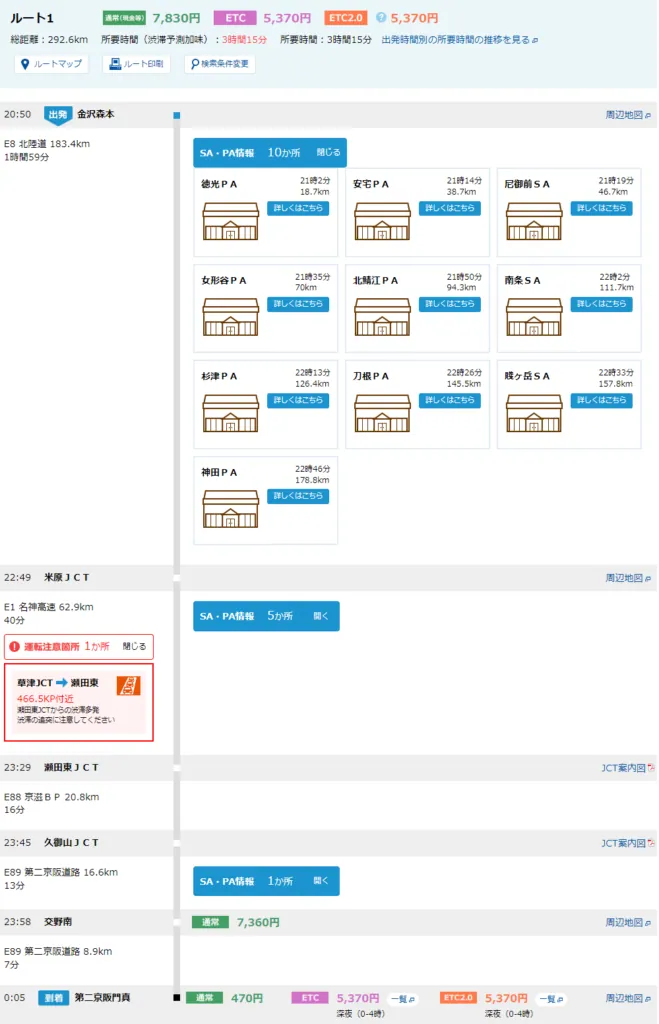Collapse the SA・PA情報 10か所 panel
659x1024 pixels.
tap(270, 153)
